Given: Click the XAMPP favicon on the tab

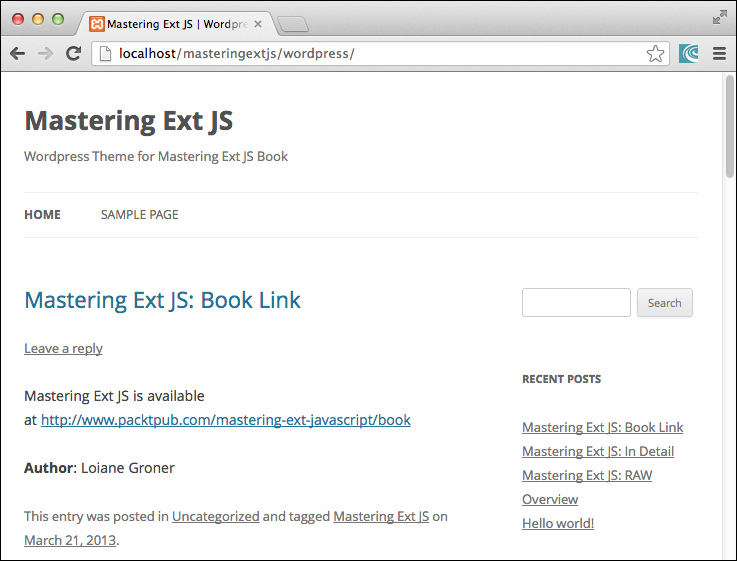Looking at the screenshot, I should 97,24.
